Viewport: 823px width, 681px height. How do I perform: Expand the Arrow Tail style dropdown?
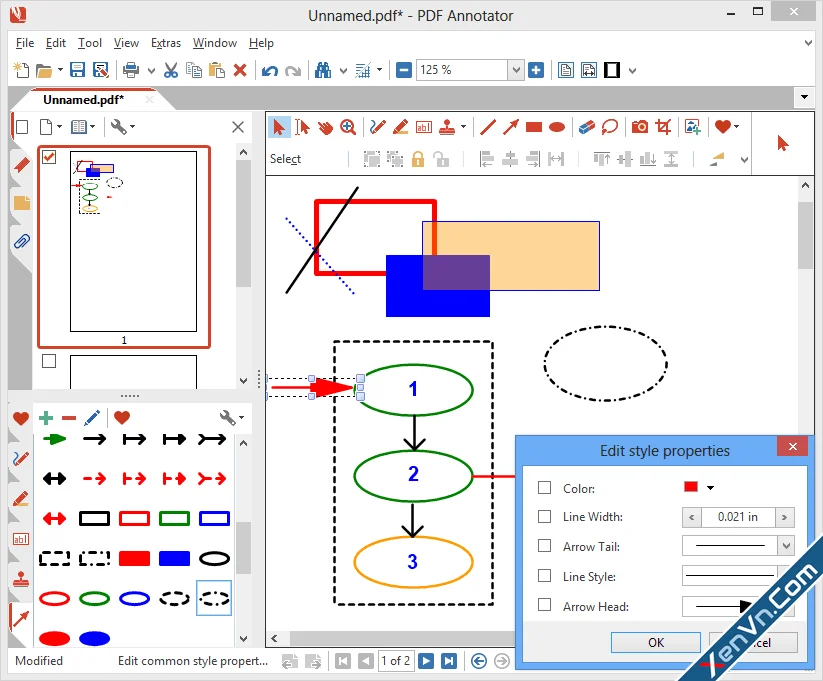click(x=786, y=546)
